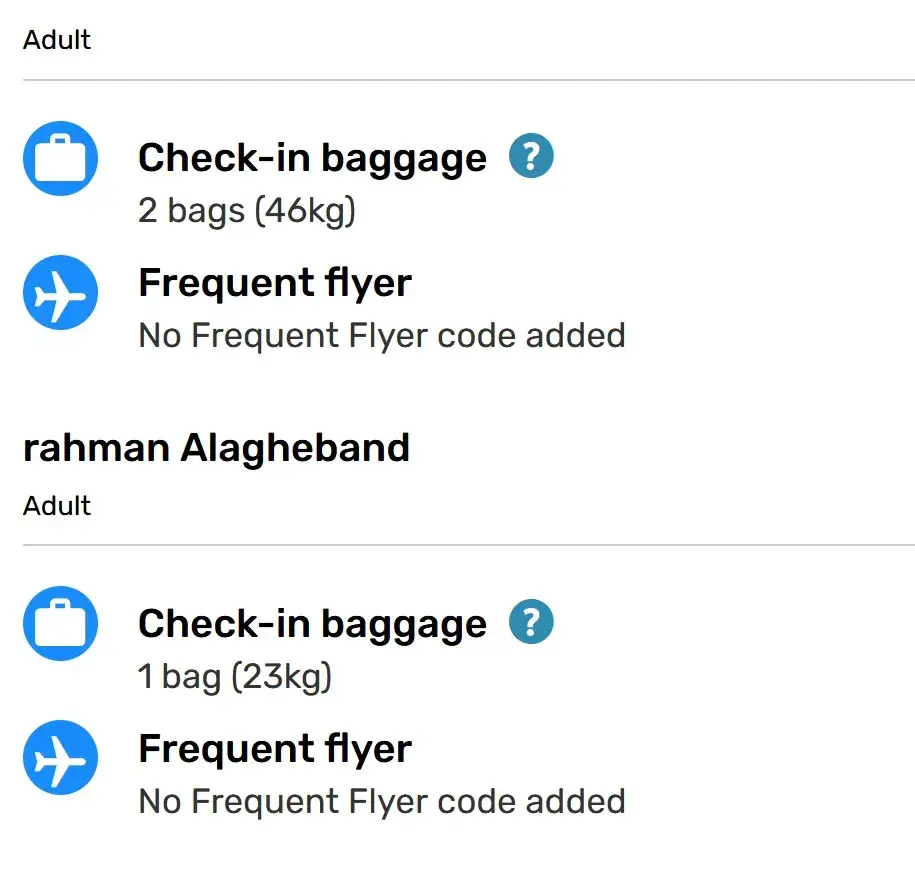The height and width of the screenshot is (869, 915).
Task: Open rahman Alagheband's Frequent flyer heading
Action: pyautogui.click(x=274, y=749)
